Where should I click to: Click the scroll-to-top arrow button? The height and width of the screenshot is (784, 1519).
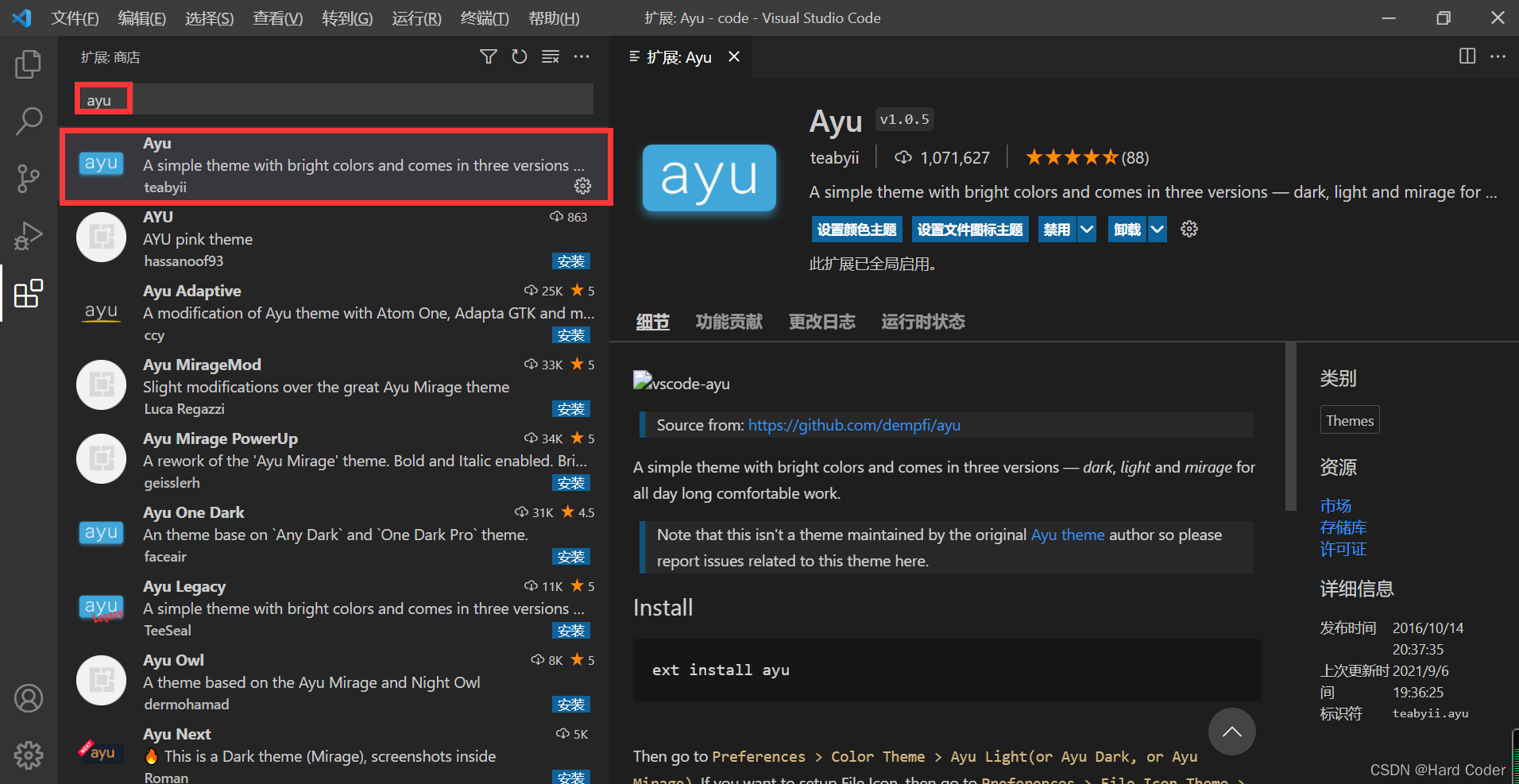(x=1232, y=732)
